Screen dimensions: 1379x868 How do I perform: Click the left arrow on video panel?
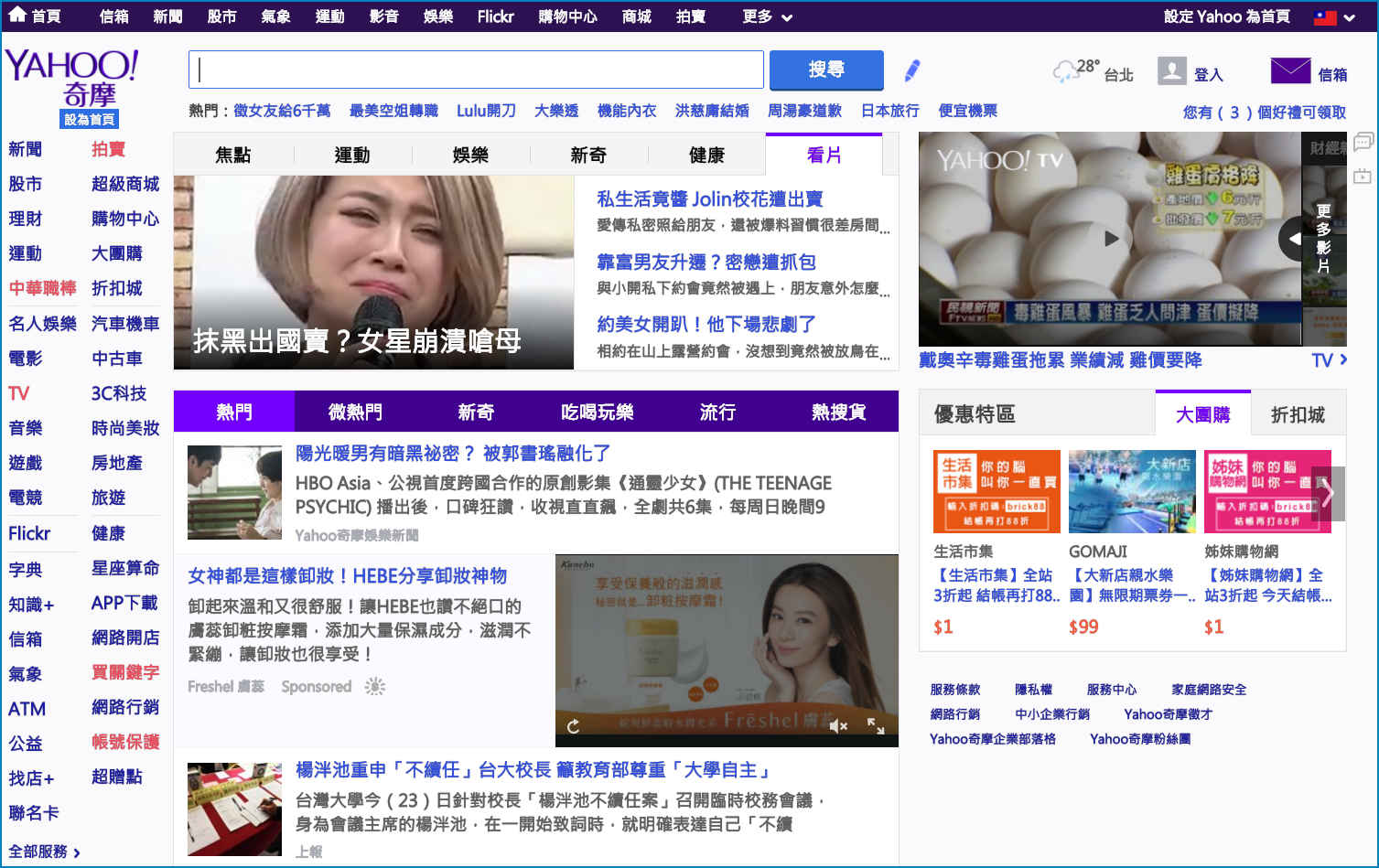point(1293,239)
